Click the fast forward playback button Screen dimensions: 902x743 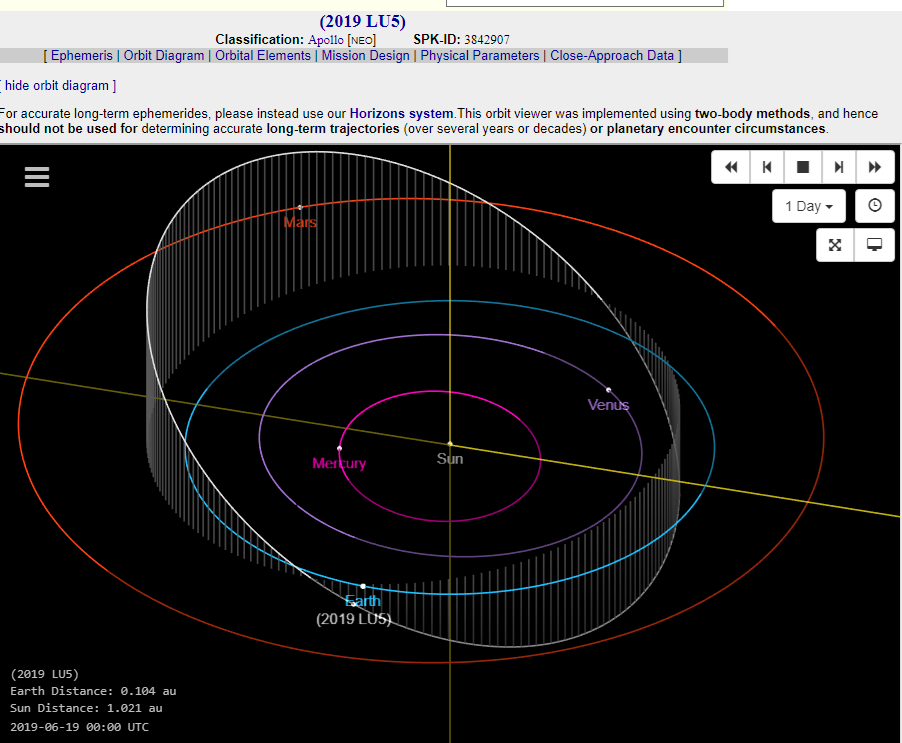click(875, 167)
